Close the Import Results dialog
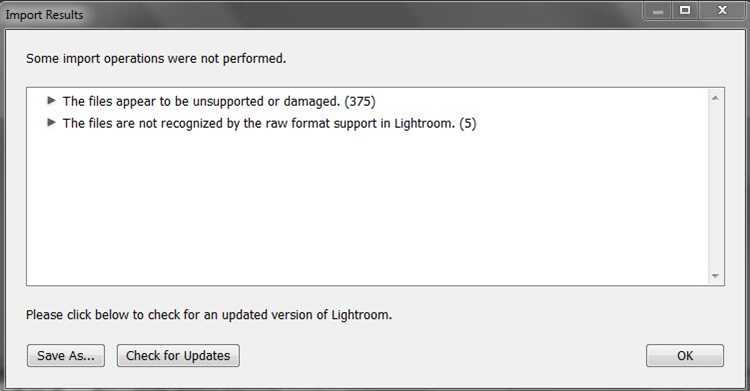The image size is (750, 391). click(x=722, y=11)
